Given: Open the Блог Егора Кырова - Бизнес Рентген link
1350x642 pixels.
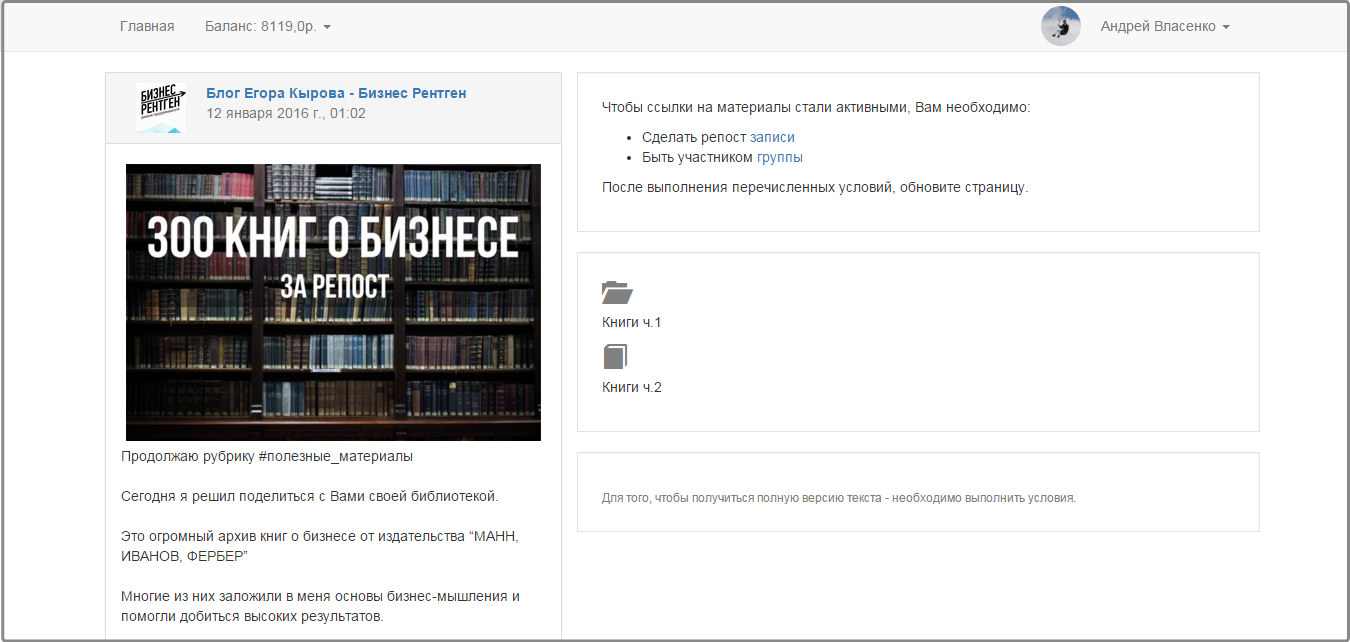Looking at the screenshot, I should (336, 93).
